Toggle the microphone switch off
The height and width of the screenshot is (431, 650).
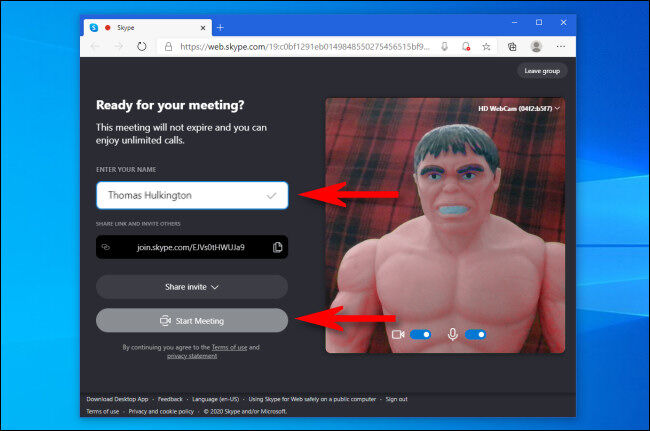[x=475, y=334]
